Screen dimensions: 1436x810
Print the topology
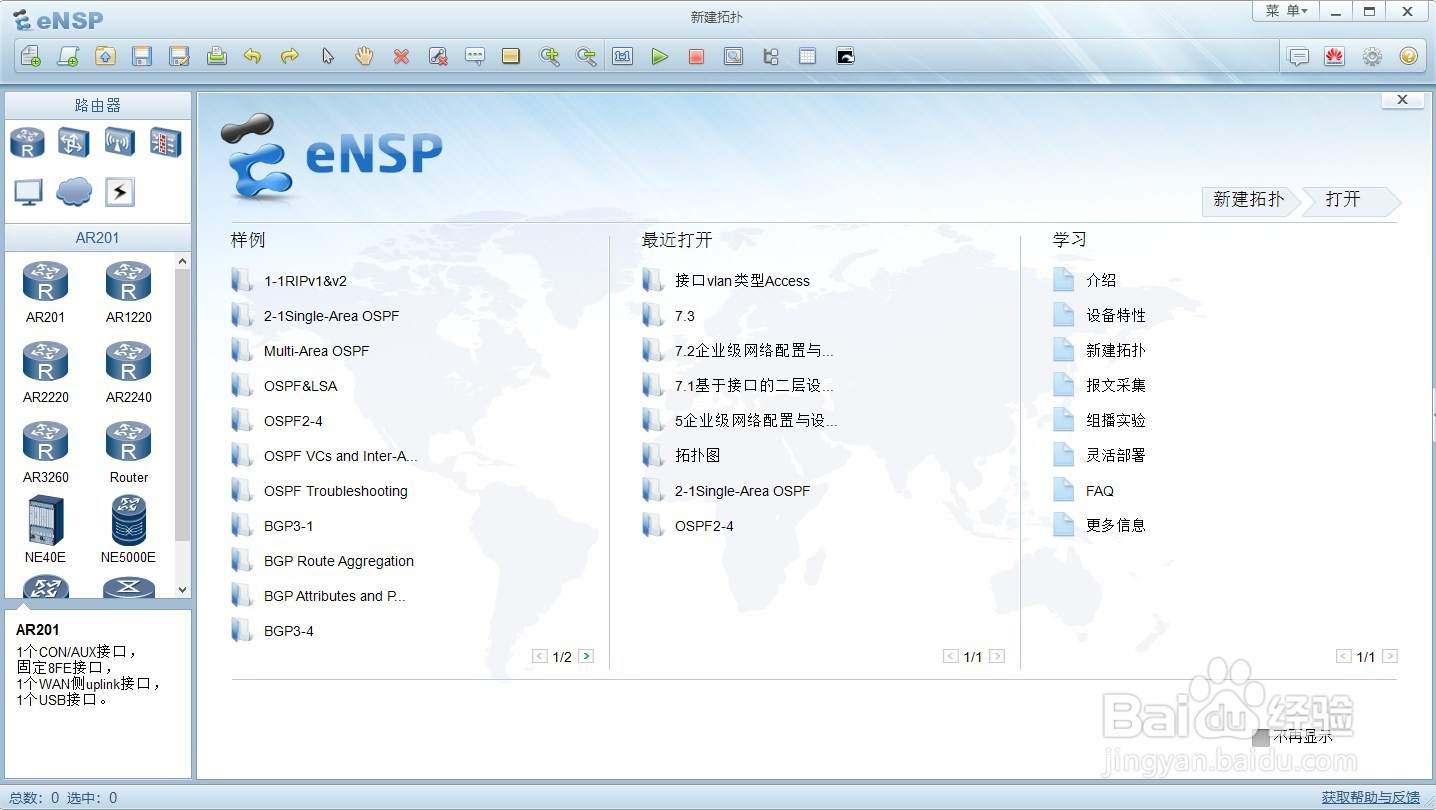(216, 56)
